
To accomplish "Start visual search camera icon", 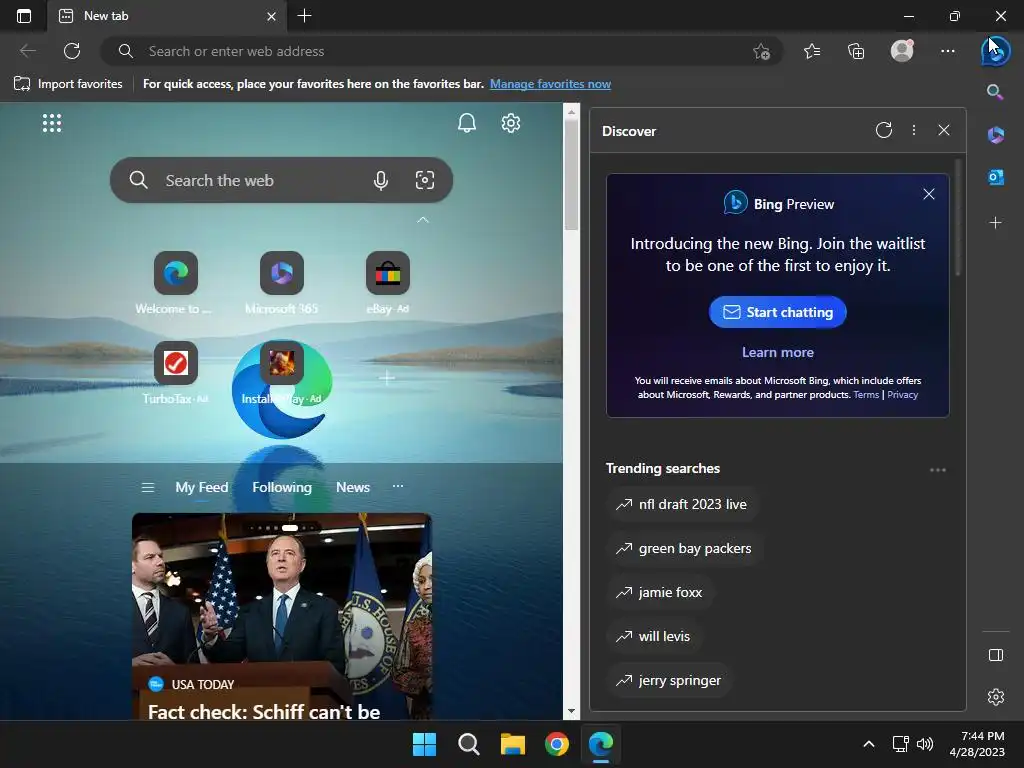I will pos(424,180).
